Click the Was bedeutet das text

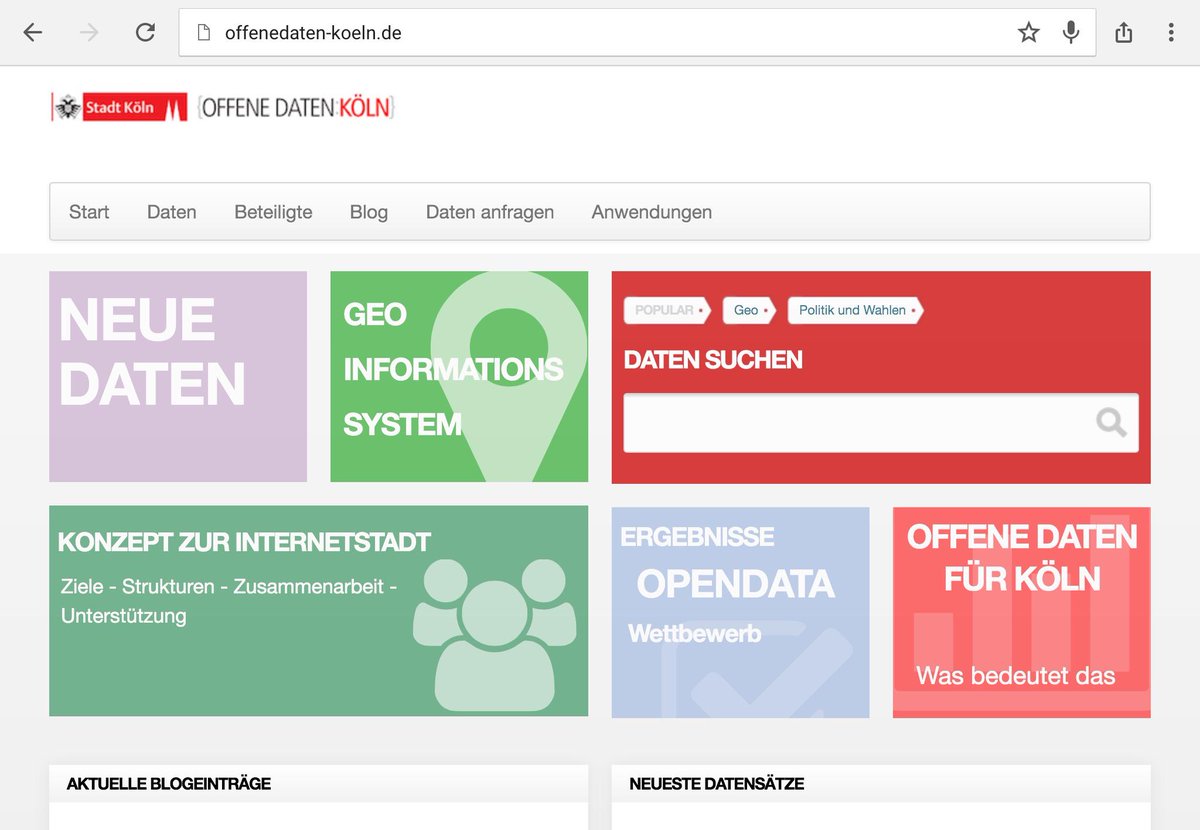click(1015, 676)
